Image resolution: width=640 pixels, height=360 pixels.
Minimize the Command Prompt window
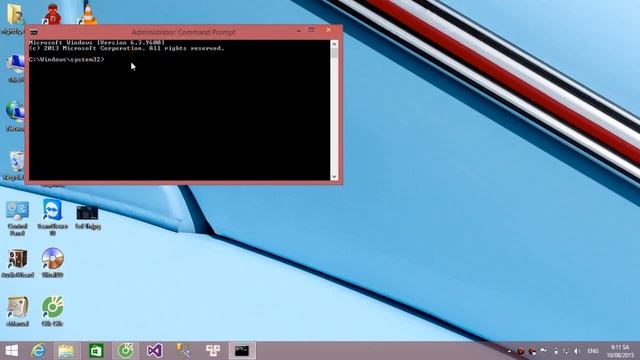click(299, 31)
